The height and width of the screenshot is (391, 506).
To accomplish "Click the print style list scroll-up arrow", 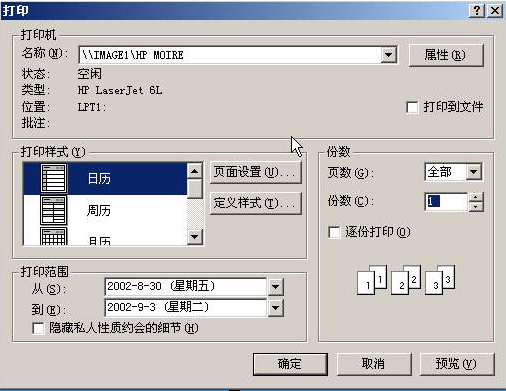I will click(194, 171).
